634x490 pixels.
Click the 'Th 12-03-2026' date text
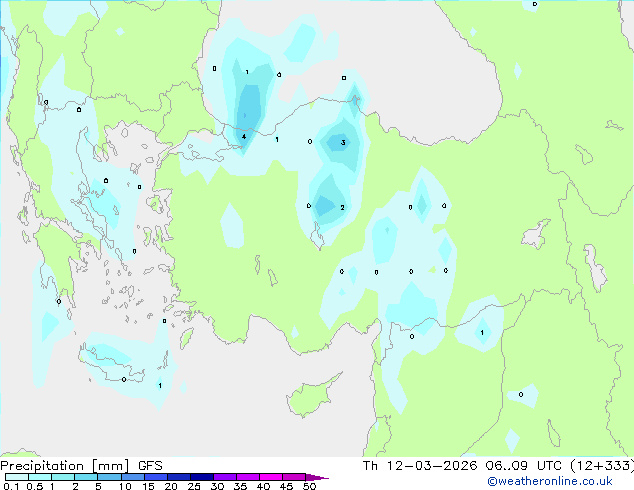point(420,466)
